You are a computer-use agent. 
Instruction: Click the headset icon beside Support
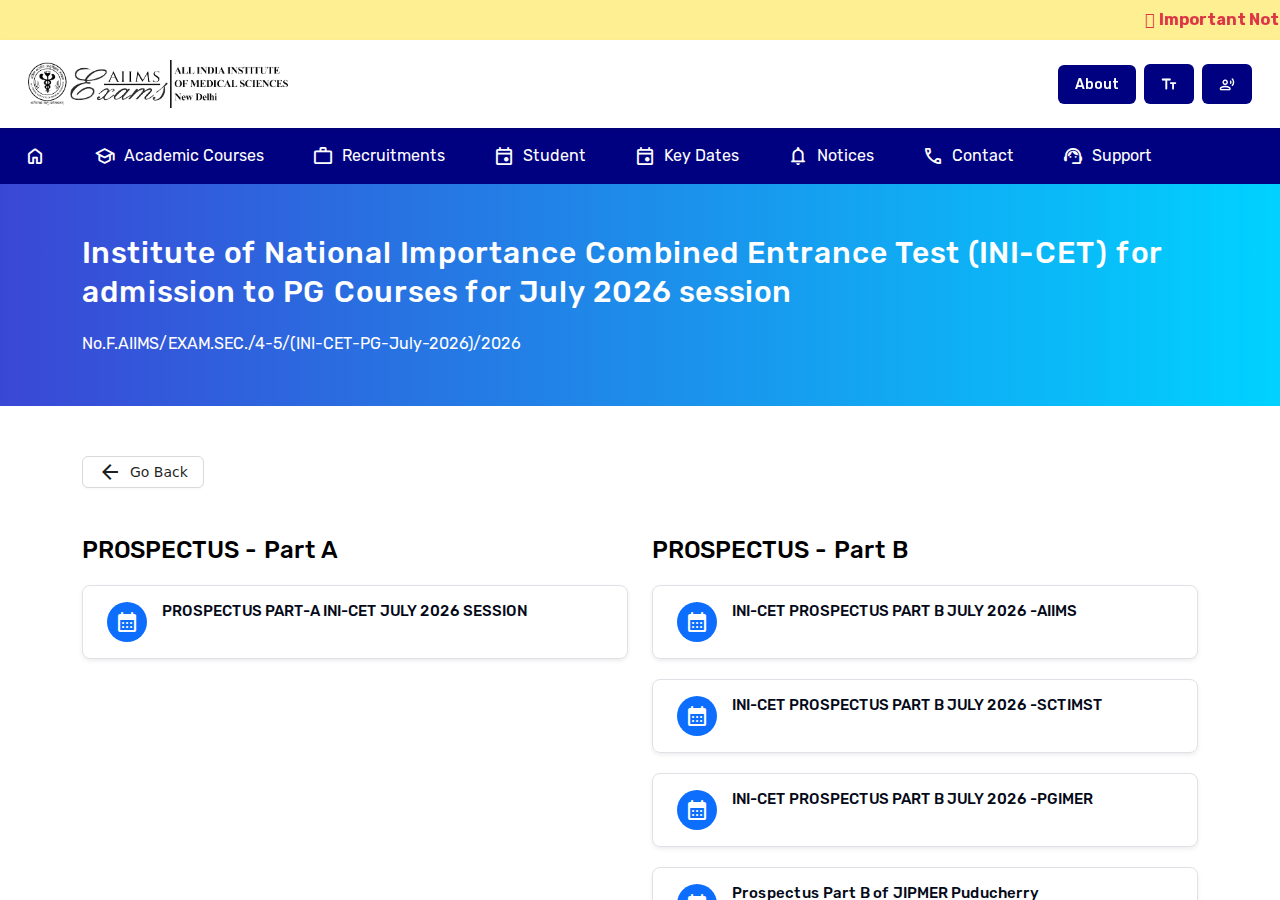pyautogui.click(x=1073, y=156)
